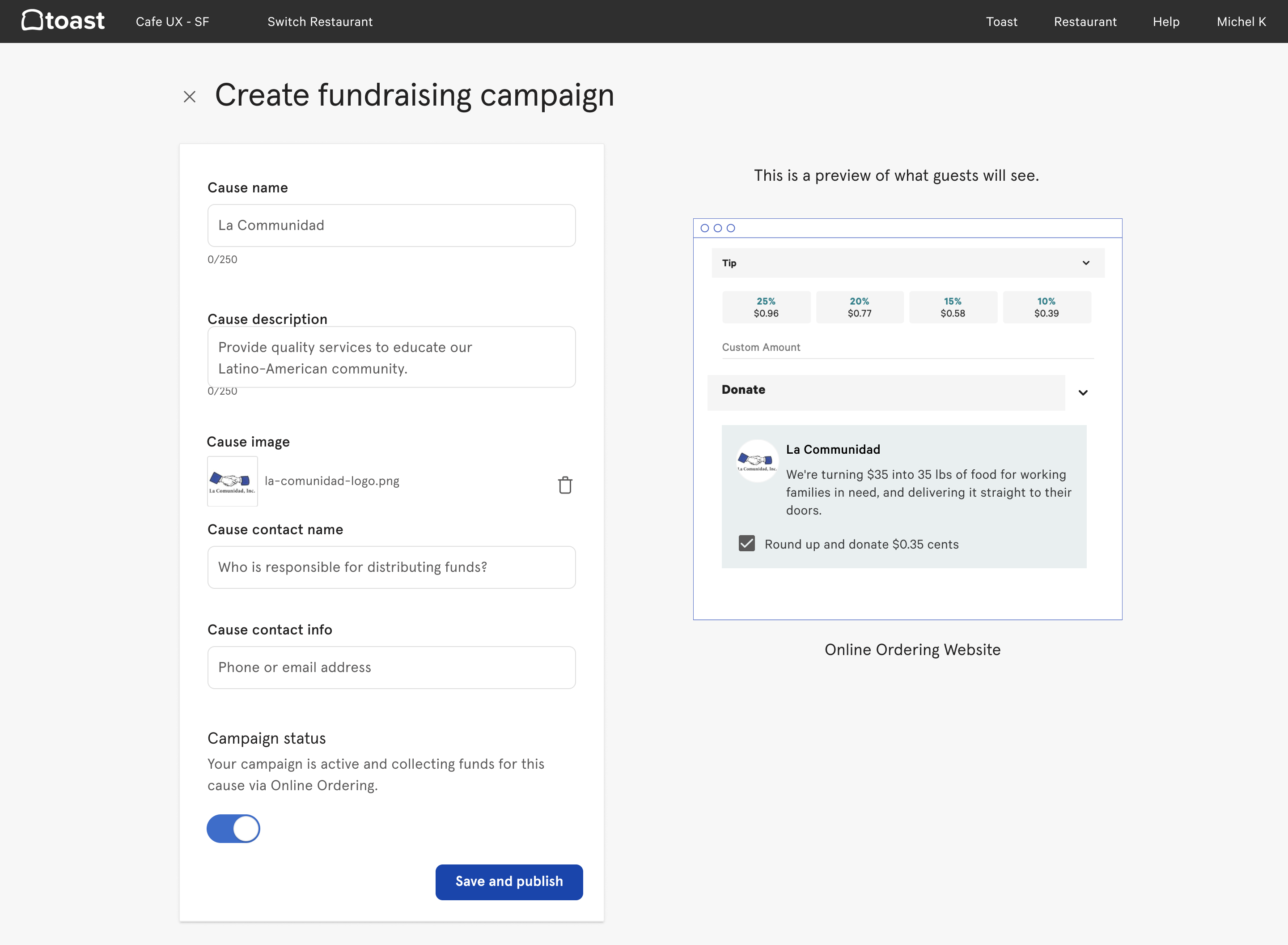Viewport: 1288px width, 945px height.
Task: Open the Restaurant menu in header
Action: 1085,22
